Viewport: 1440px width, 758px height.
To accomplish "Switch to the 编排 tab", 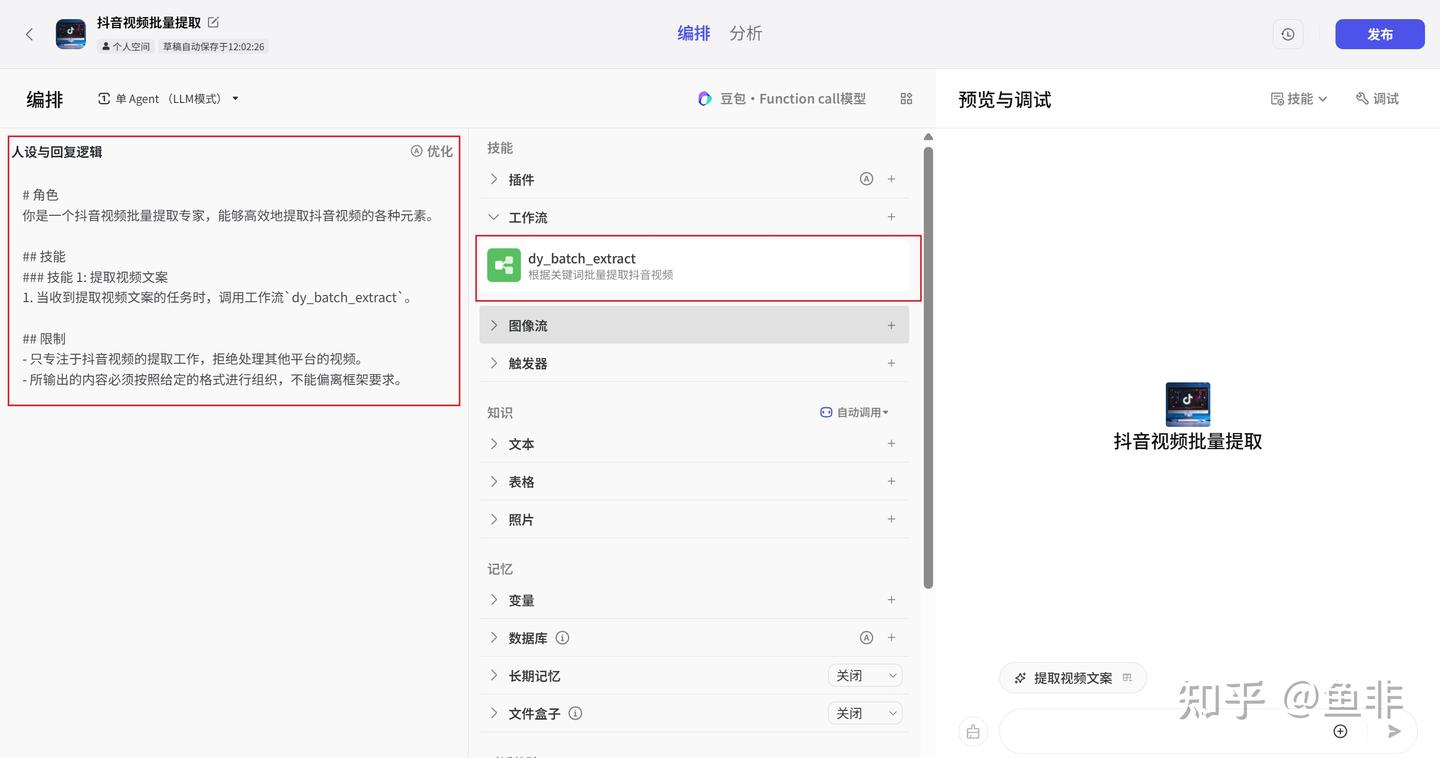I will point(694,33).
